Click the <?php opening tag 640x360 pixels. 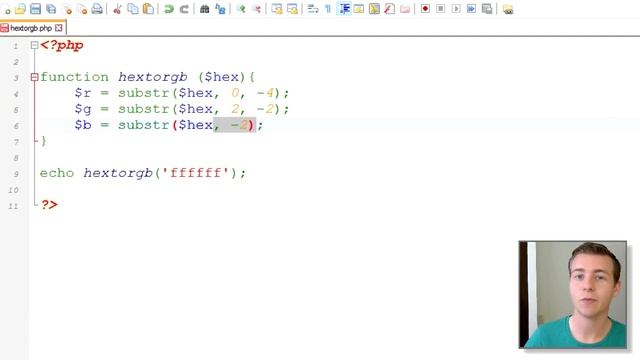[62, 45]
